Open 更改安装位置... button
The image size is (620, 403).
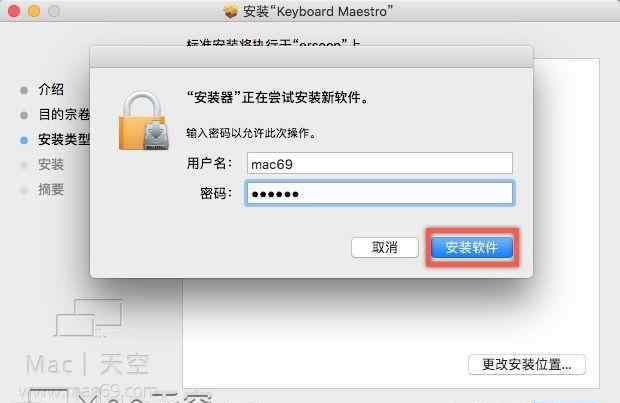pos(527,364)
